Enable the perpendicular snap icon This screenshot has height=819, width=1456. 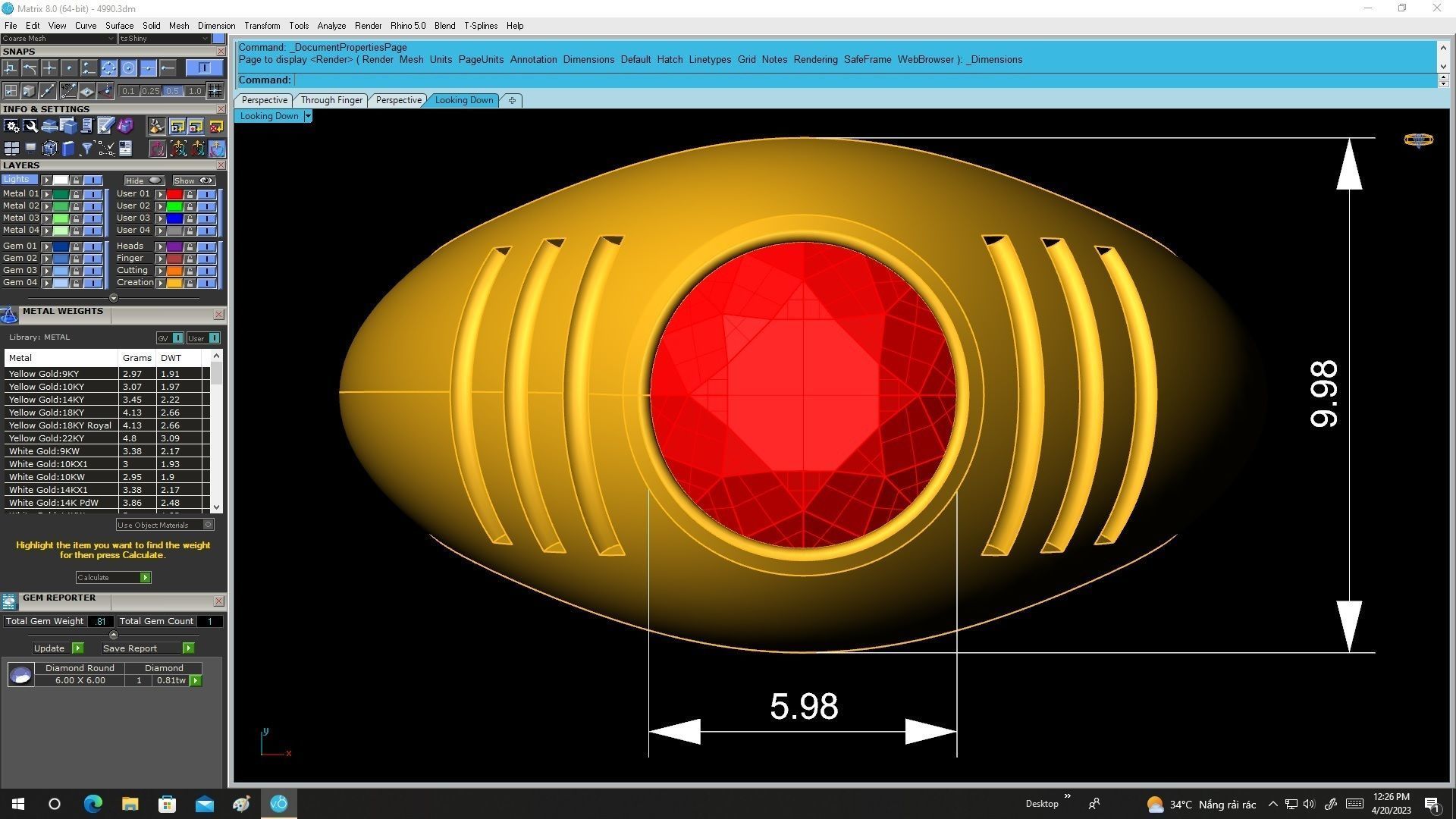(10, 68)
